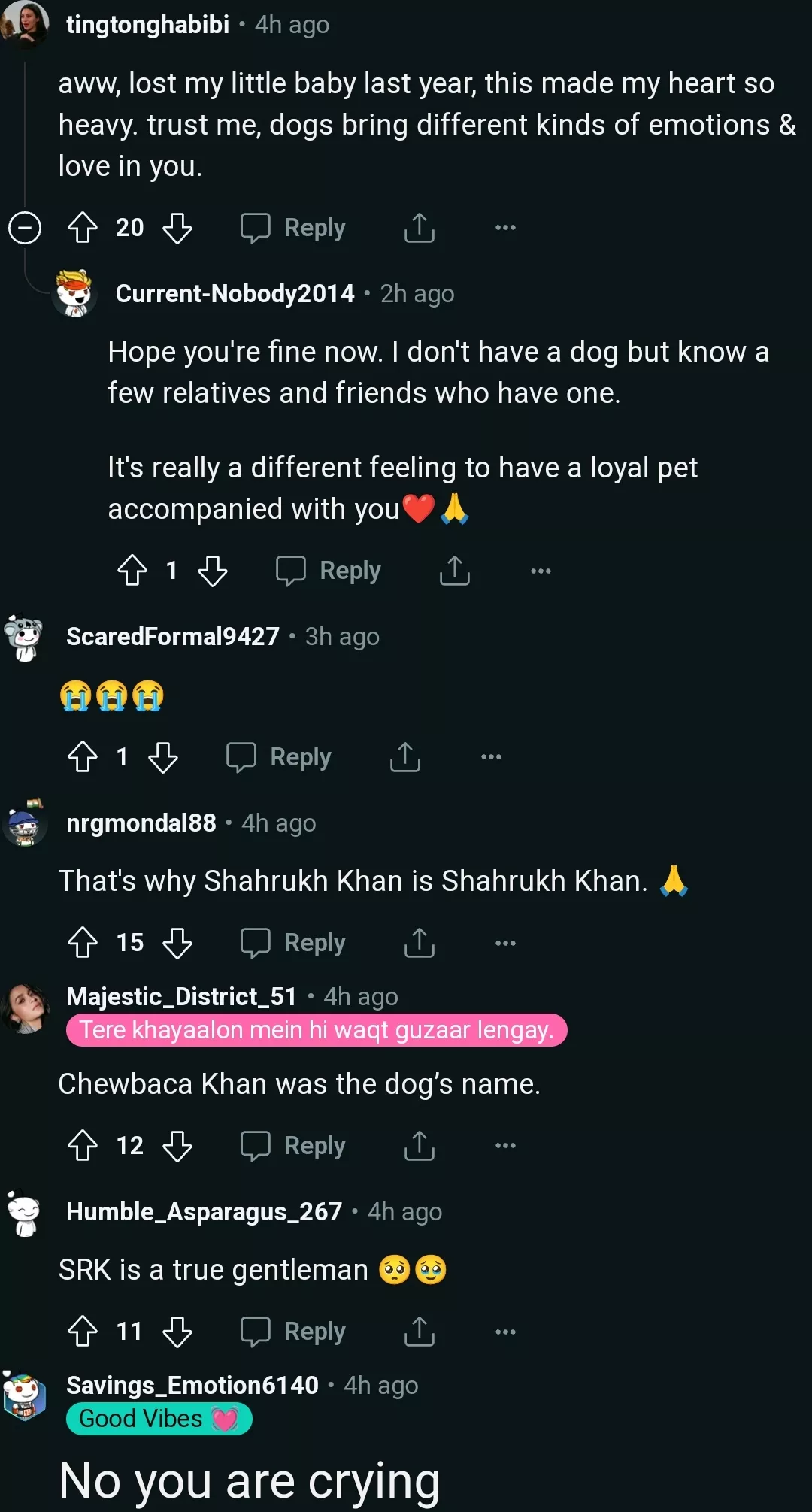Reply to Current-Nobody2014's comment

[x=329, y=571]
